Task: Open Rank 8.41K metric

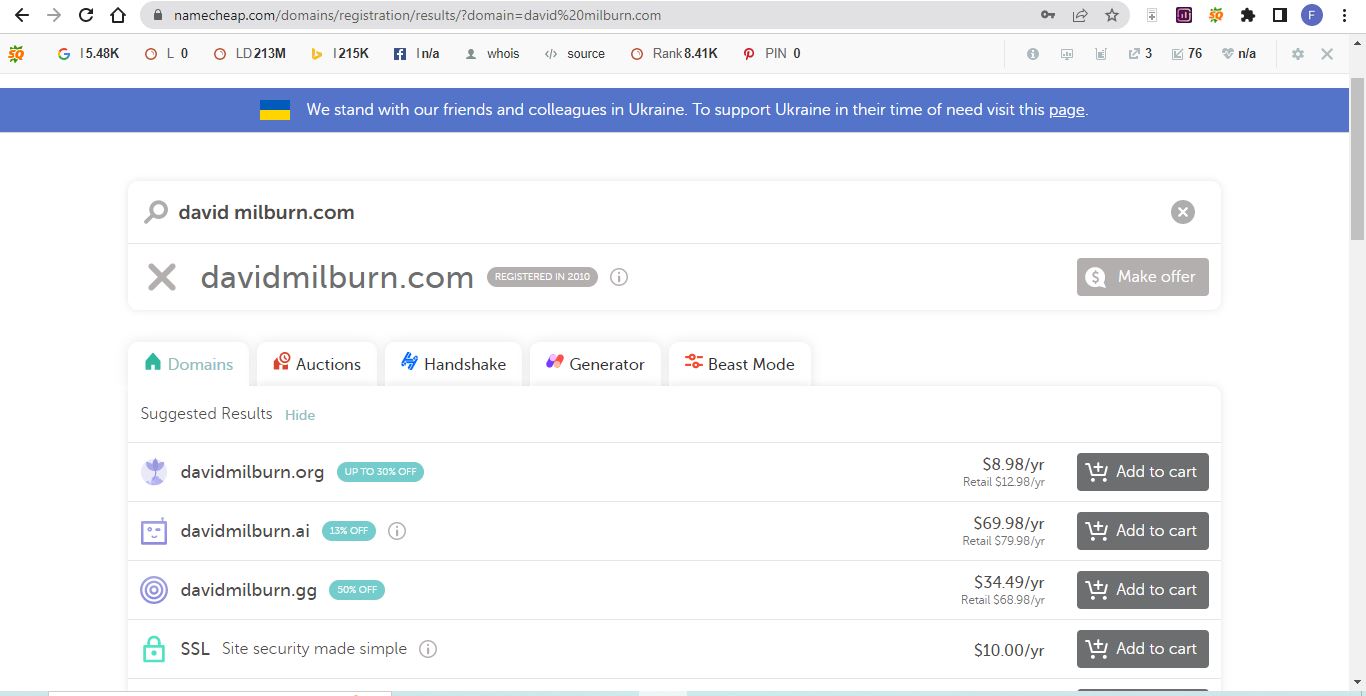Action: tap(674, 54)
